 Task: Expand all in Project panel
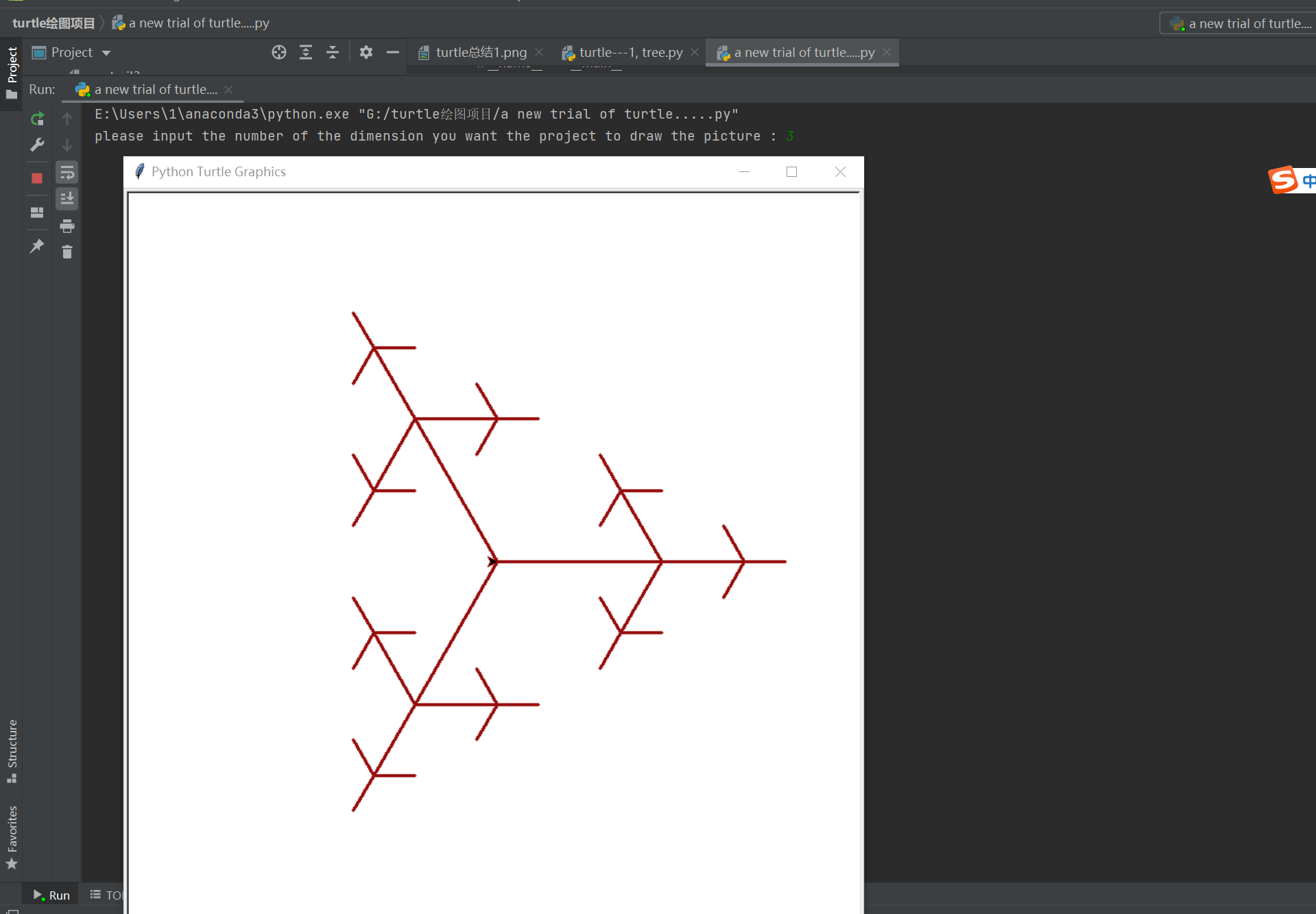[x=306, y=52]
